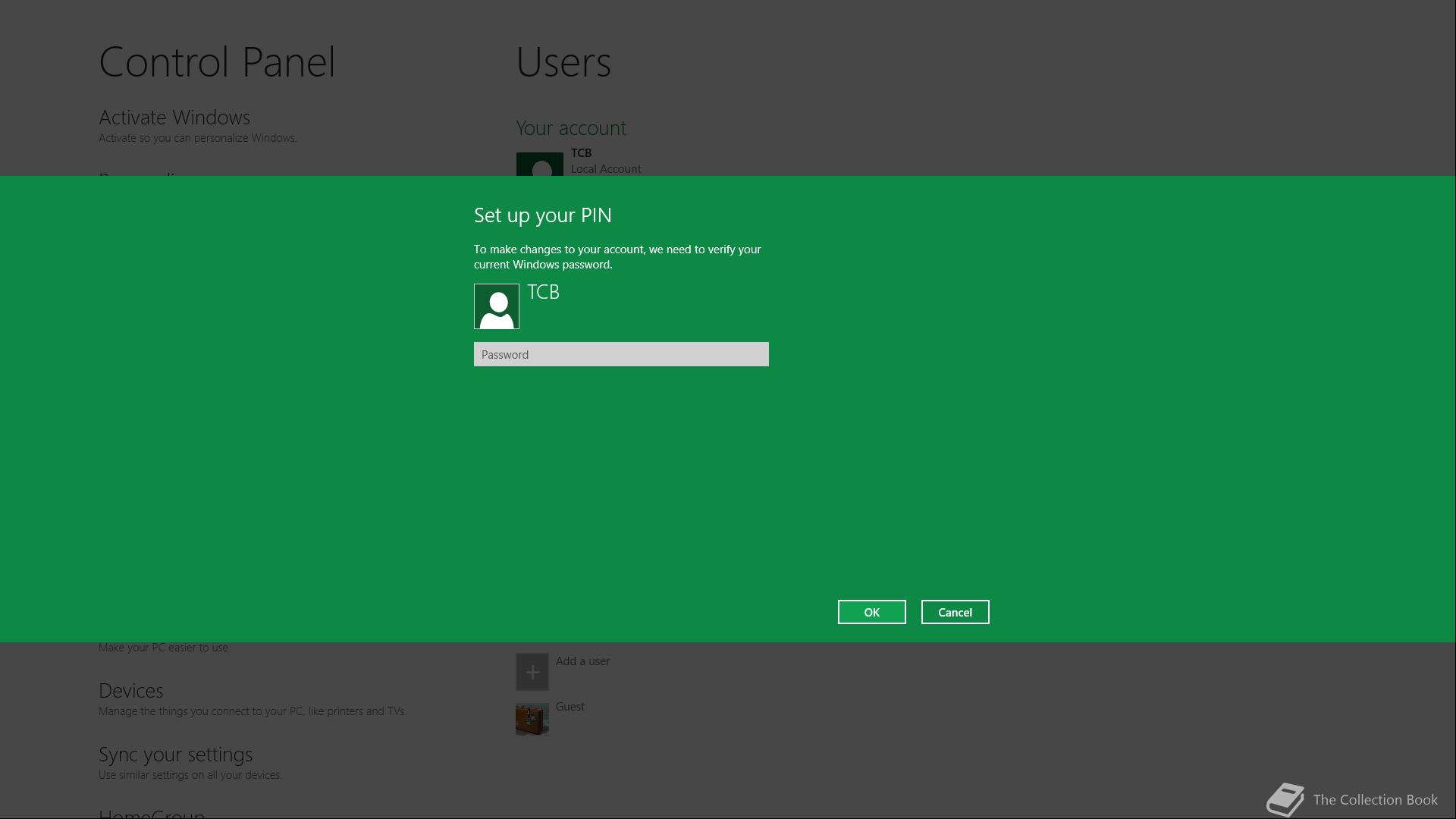This screenshot has height=819, width=1456.
Task: Open Activate Windows settings category
Action: (x=174, y=118)
